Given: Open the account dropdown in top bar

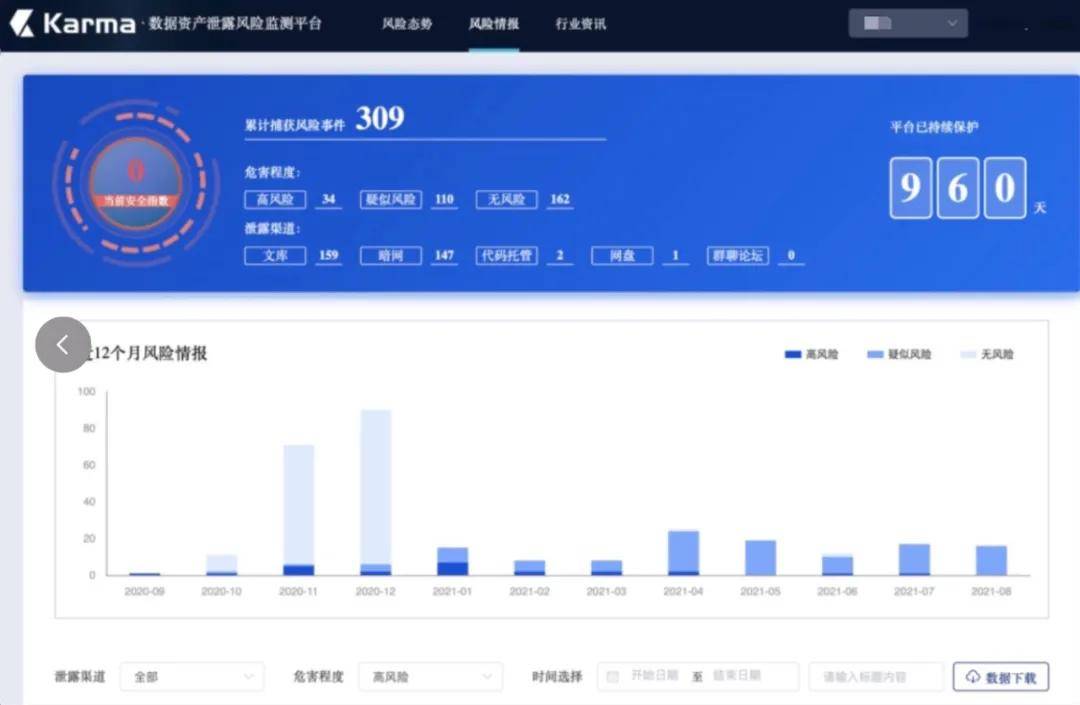Looking at the screenshot, I should (x=908, y=23).
